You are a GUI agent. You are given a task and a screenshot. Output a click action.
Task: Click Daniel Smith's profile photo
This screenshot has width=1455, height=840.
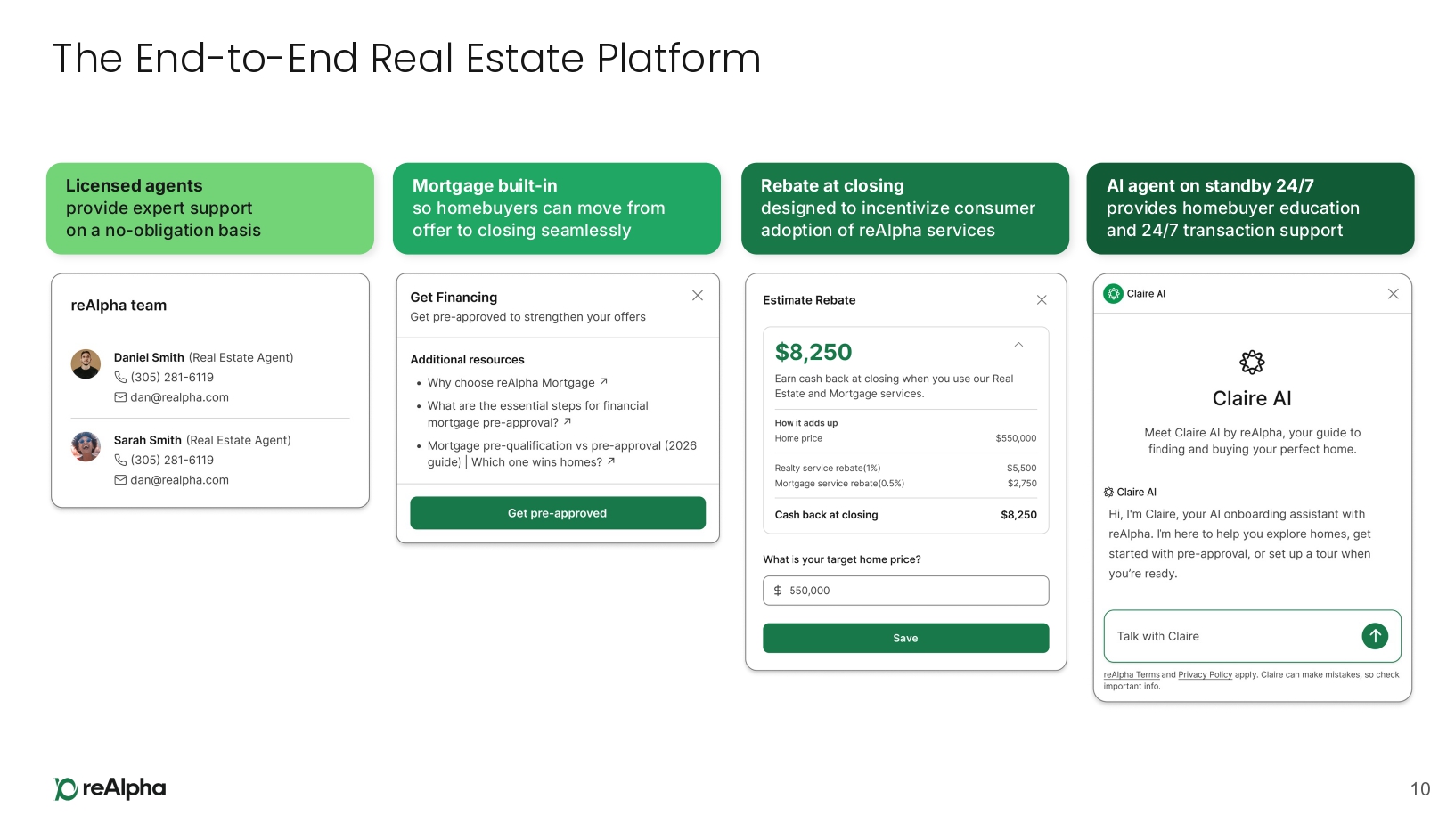click(x=86, y=364)
